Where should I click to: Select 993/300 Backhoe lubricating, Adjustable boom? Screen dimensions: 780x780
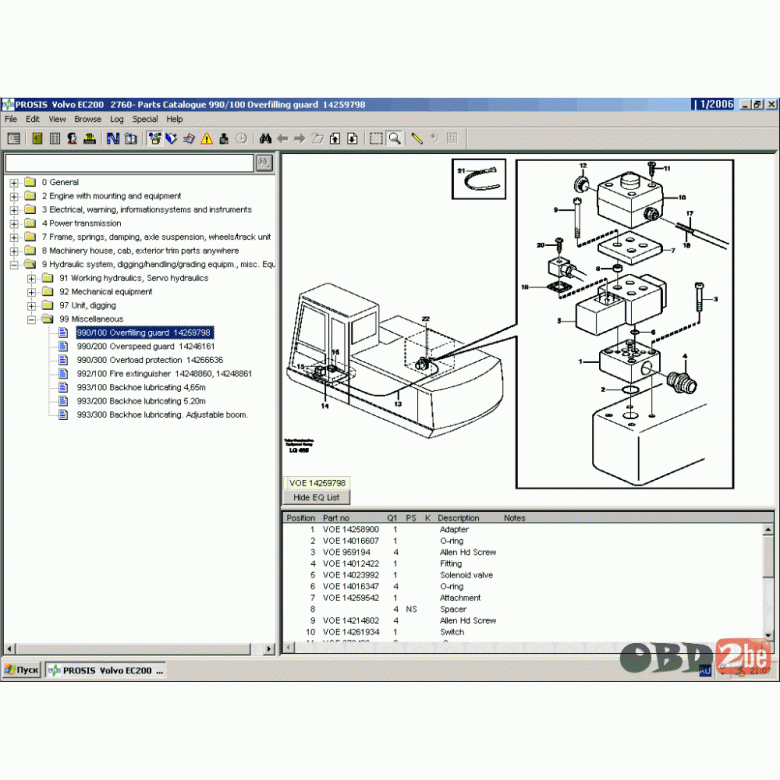(x=162, y=414)
